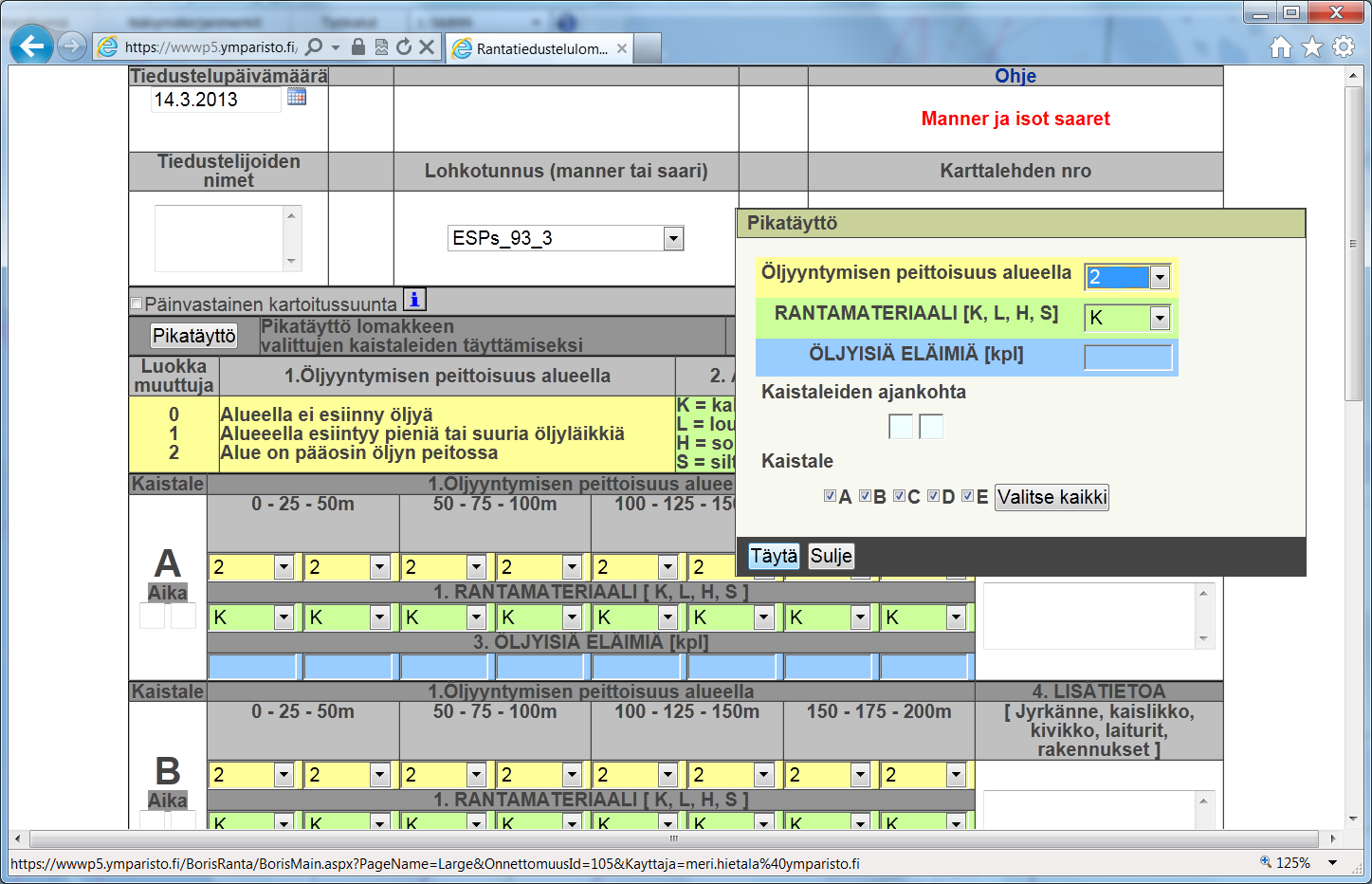This screenshot has width=1372, height=884.
Task: Switch to the Rantatiedustelulom... browser tab
Action: 540,48
